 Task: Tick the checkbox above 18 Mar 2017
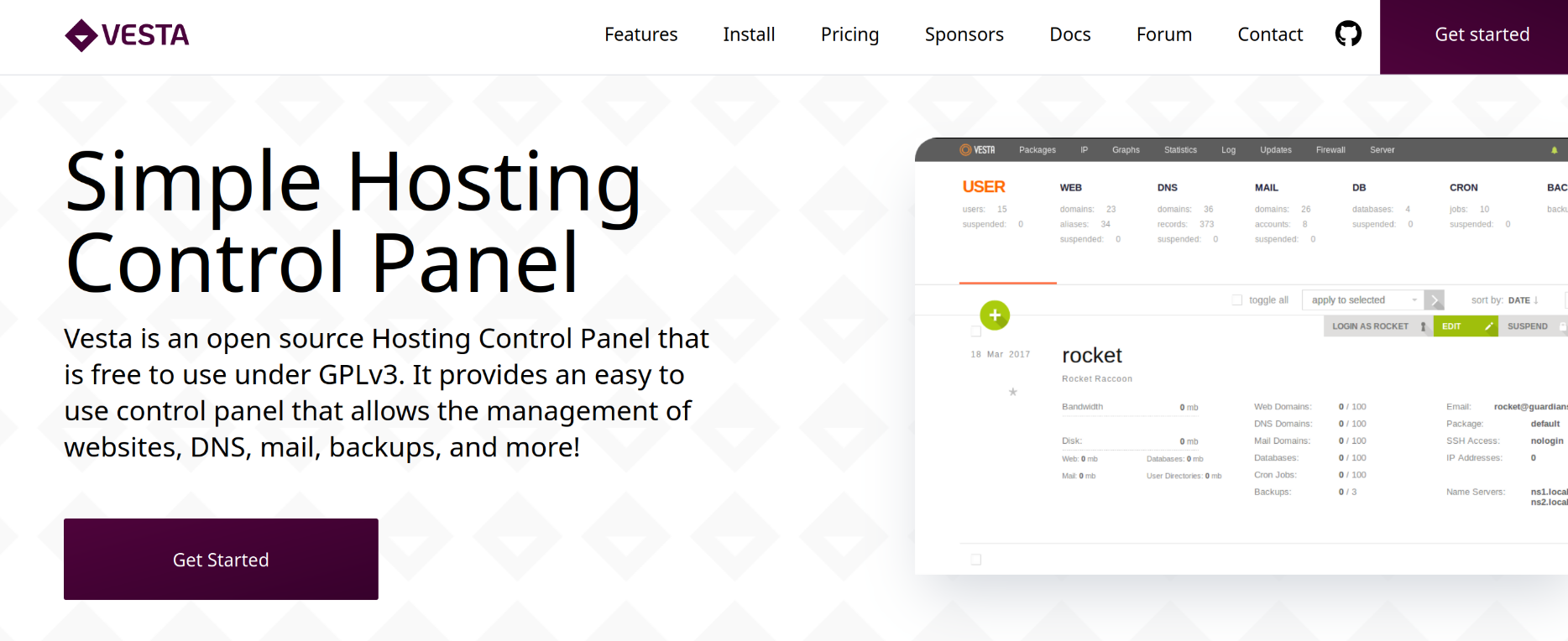point(976,331)
